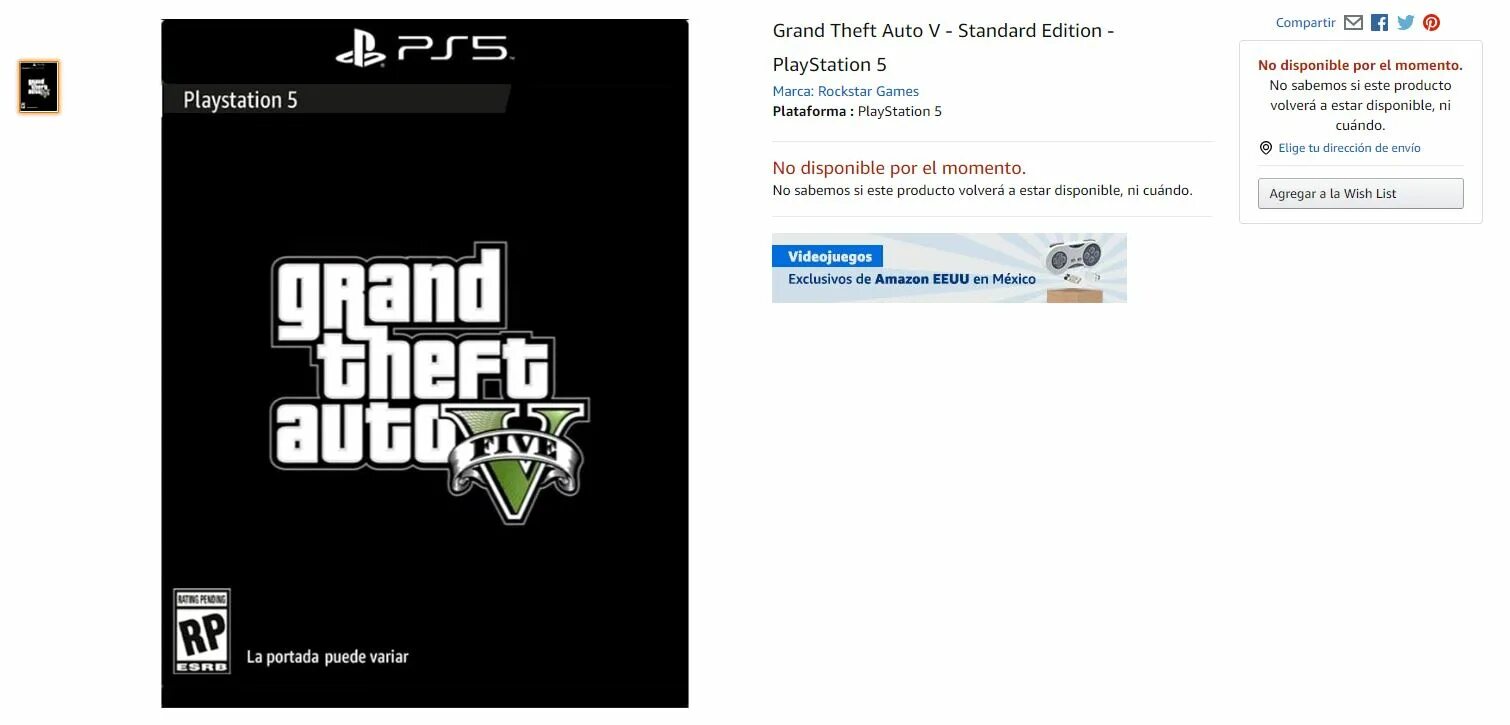Share on Pinterest icon
This screenshot has height=725, width=1510.
[x=1432, y=22]
